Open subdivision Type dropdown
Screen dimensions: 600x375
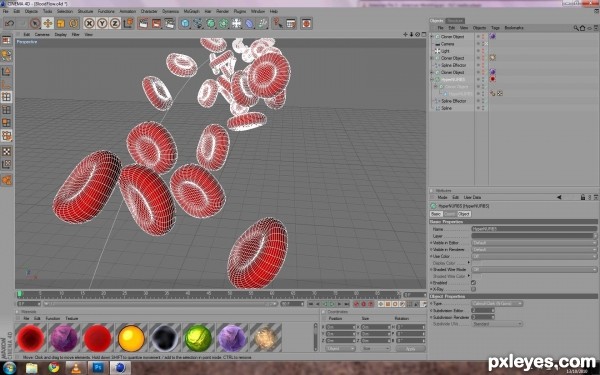[497, 303]
